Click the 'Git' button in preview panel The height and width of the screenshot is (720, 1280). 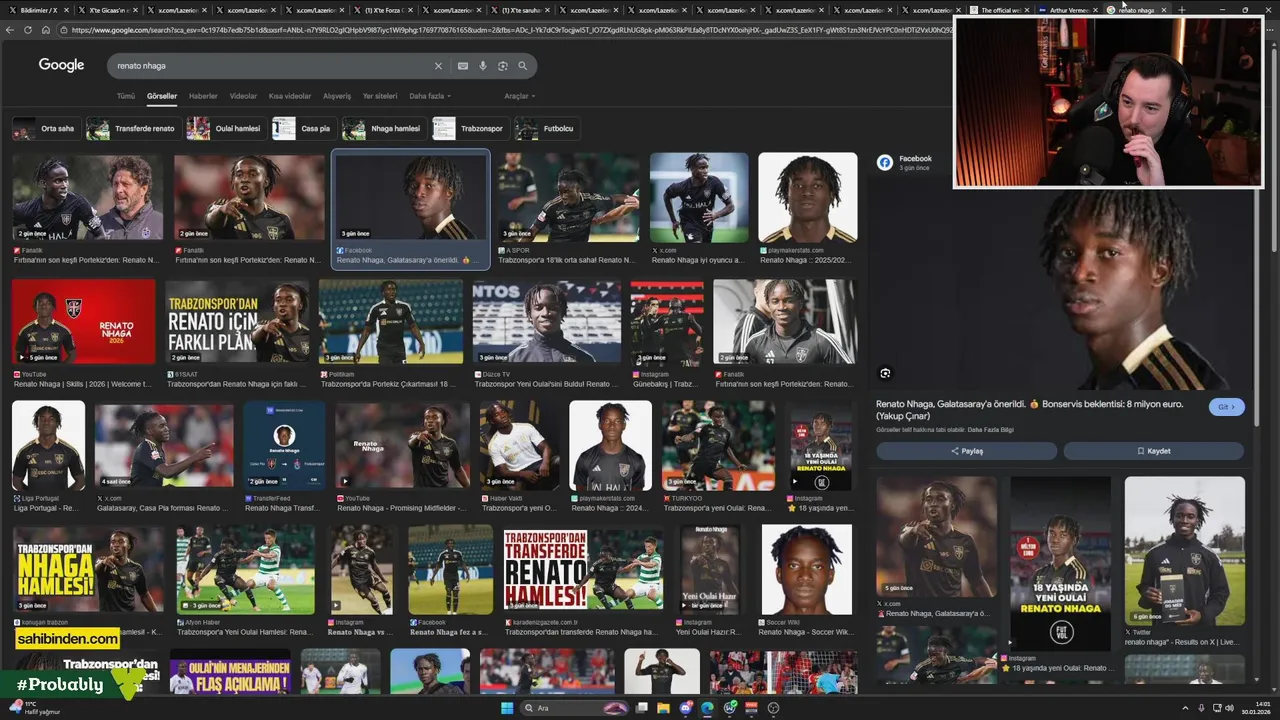[1226, 407]
